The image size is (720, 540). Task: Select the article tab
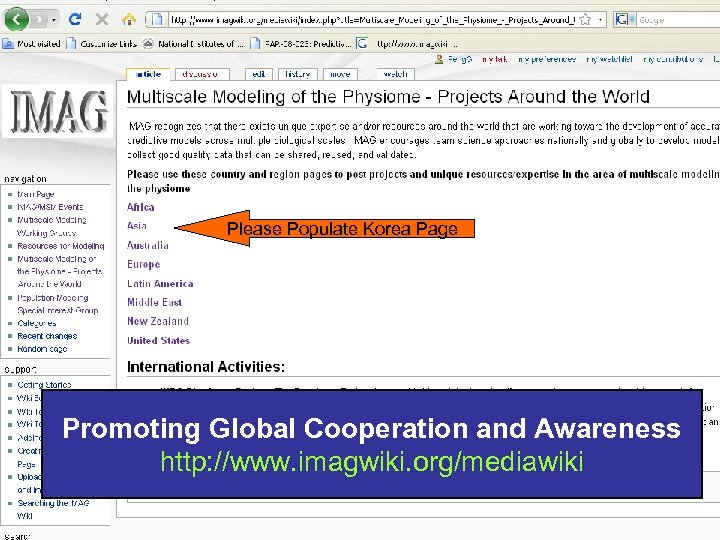[x=148, y=74]
